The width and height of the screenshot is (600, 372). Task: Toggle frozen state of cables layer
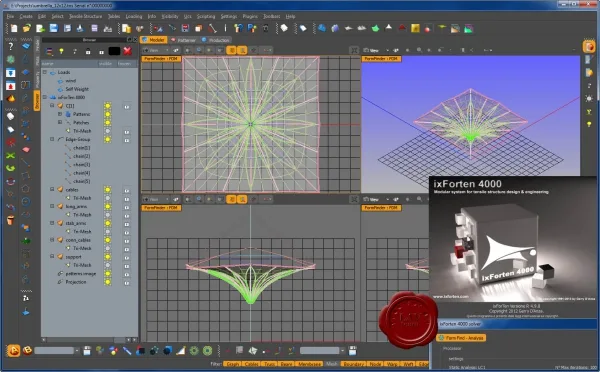point(127,190)
